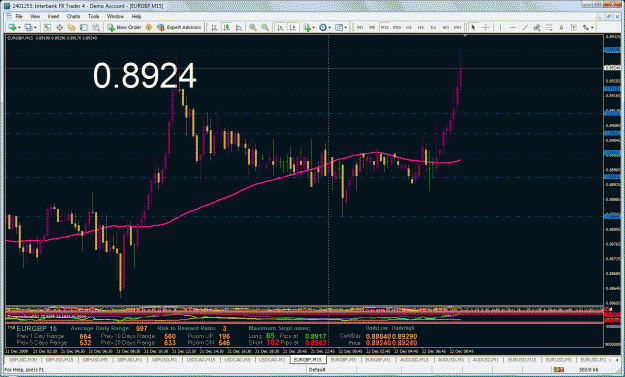Select the Text tool (A icon)
Image resolution: width=625 pixels, height=377 pixels.
point(561,27)
